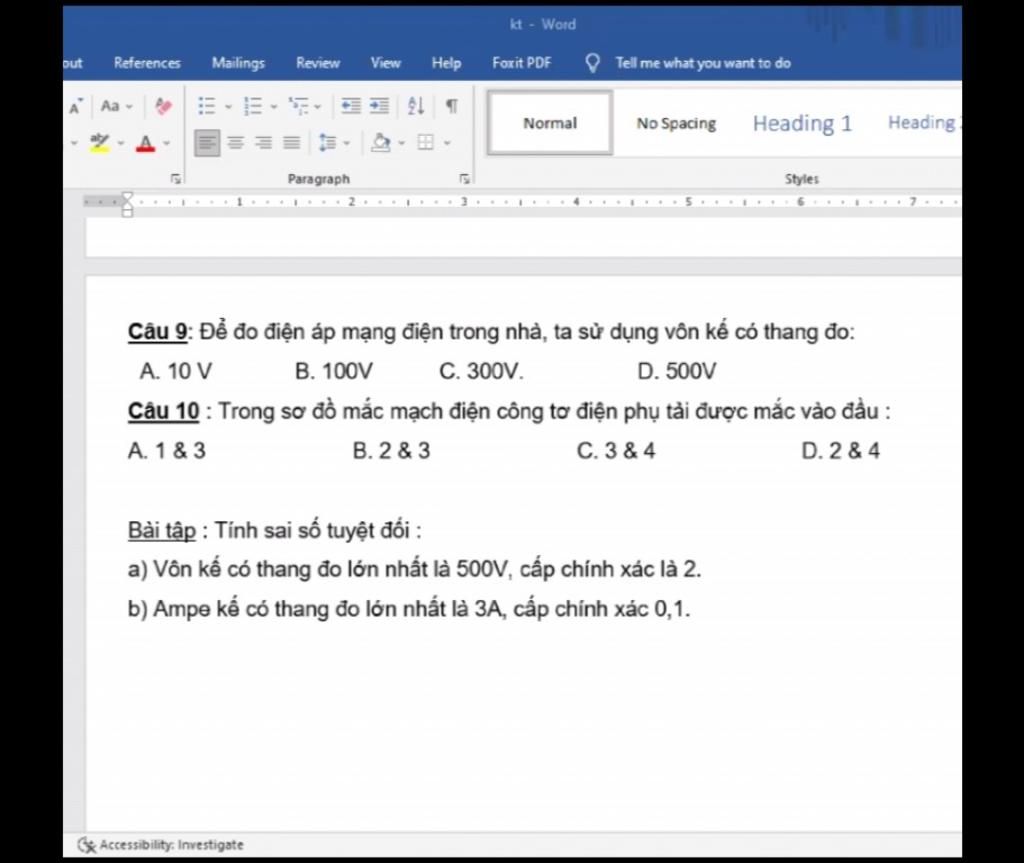Click the accessibility checker icon in status bar
Image resolution: width=1024 pixels, height=863 pixels.
tap(86, 845)
